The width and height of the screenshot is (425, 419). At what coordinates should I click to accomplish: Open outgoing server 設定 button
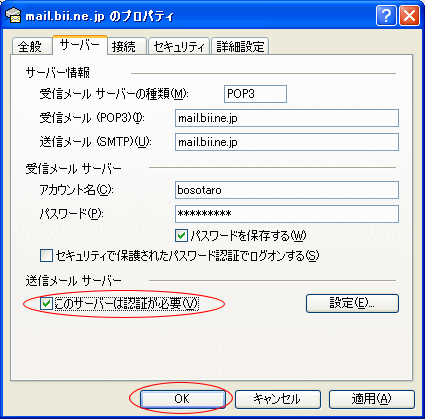click(352, 303)
